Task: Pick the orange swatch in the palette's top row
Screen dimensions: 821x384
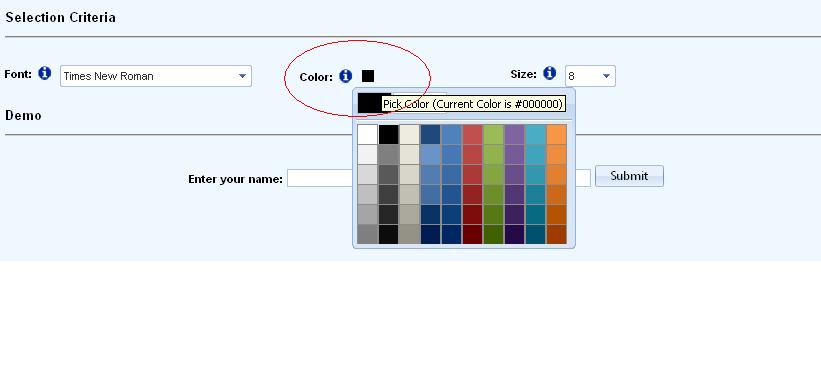Action: coord(556,134)
